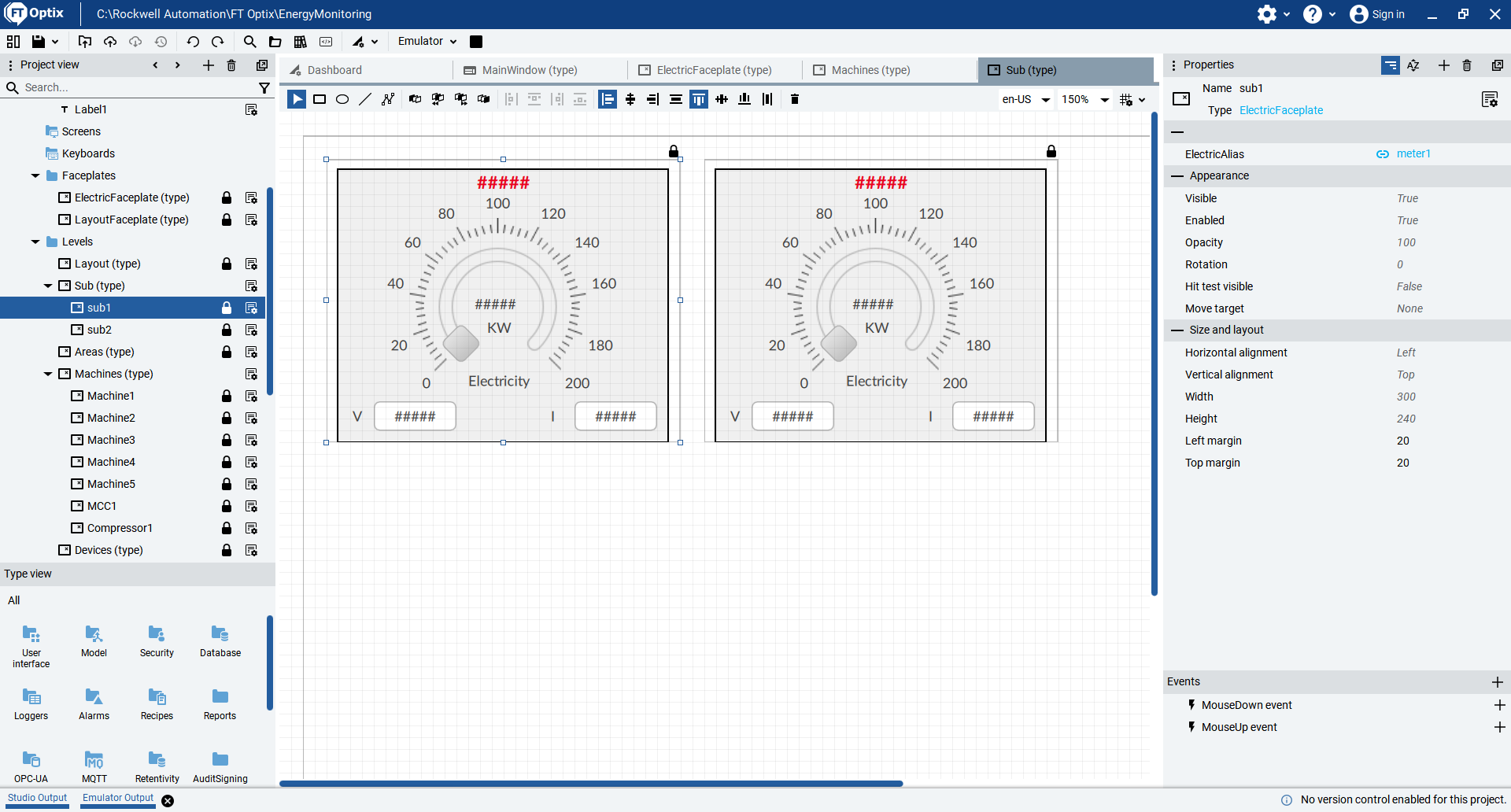Click the editor trash delete icon
The width and height of the screenshot is (1511, 812).
point(795,99)
